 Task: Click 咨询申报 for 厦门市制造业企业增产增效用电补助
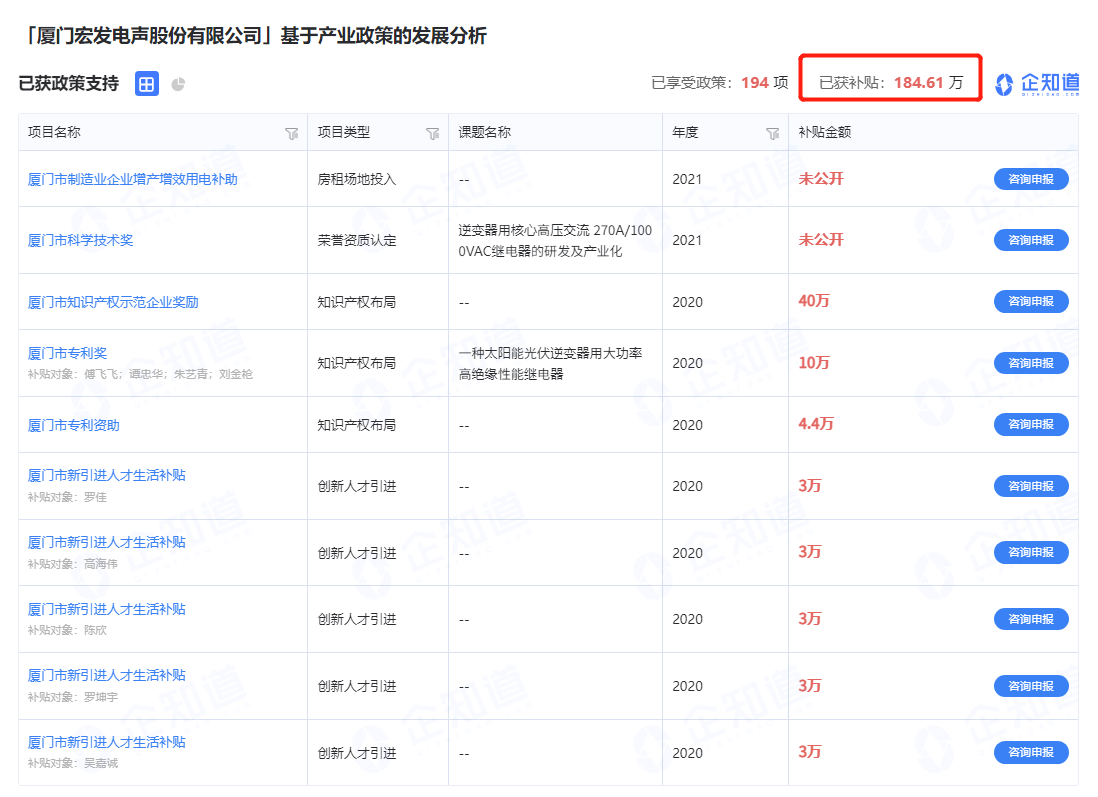click(1031, 179)
